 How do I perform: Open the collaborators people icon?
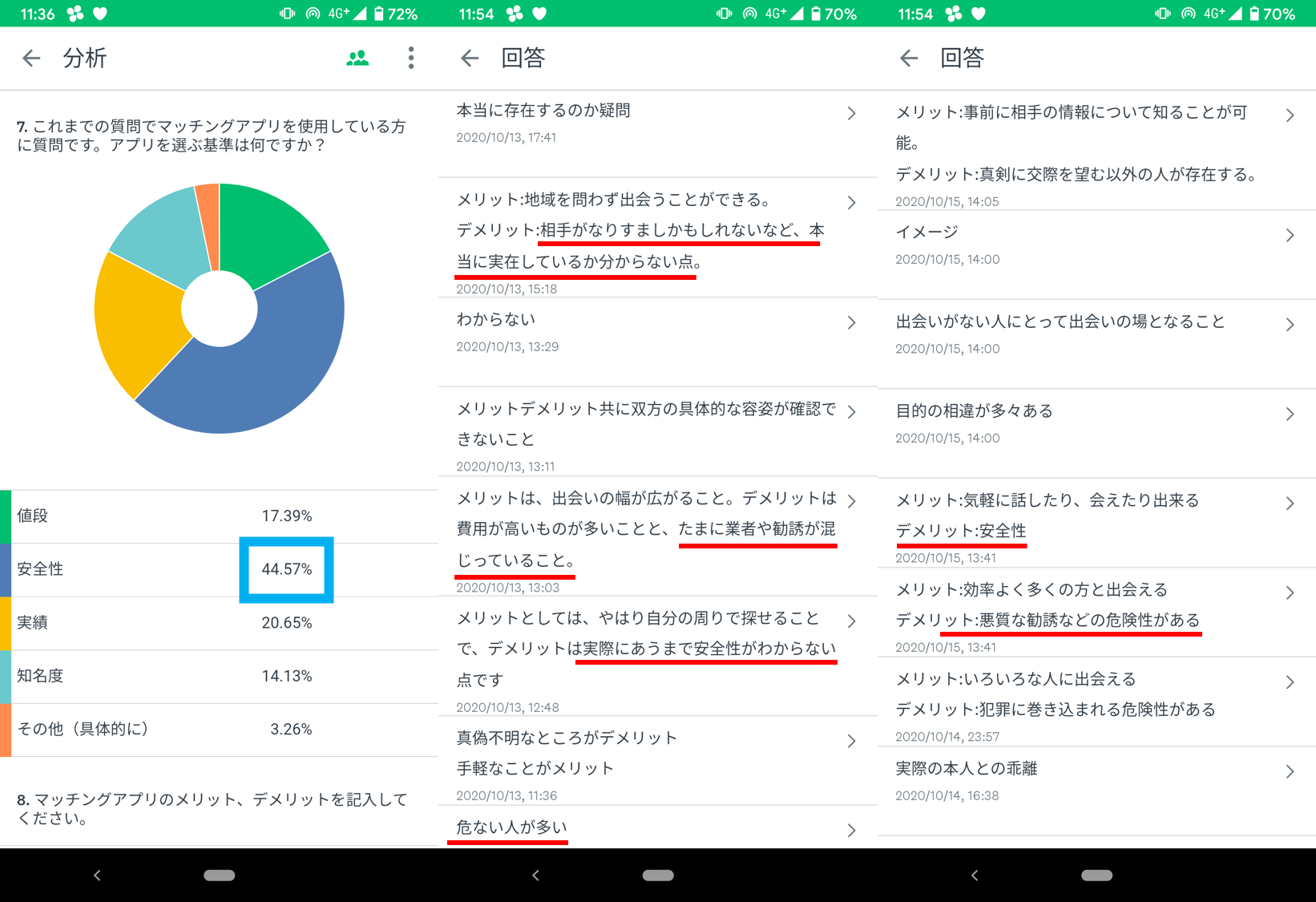coord(357,58)
